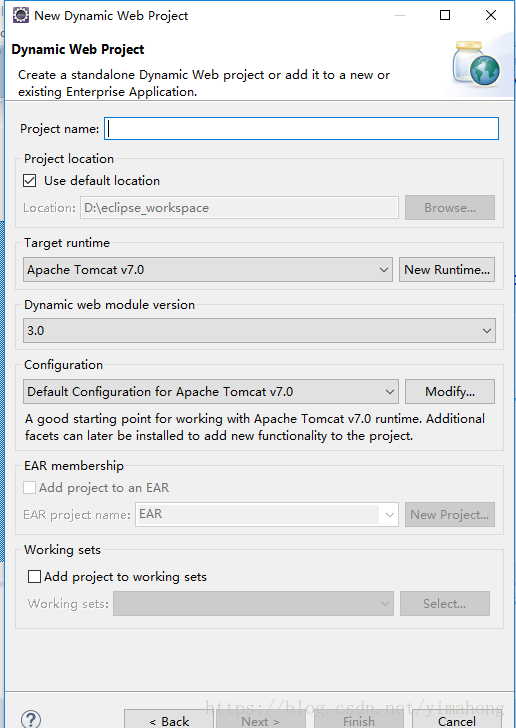Click the Browse... location button
Viewport: 516px width, 728px height.
click(450, 208)
